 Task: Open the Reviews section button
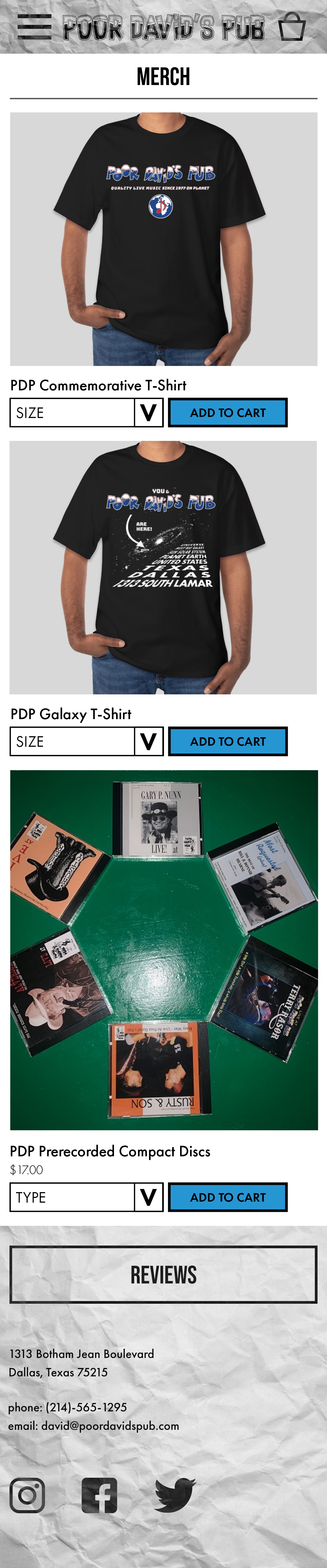(163, 1275)
